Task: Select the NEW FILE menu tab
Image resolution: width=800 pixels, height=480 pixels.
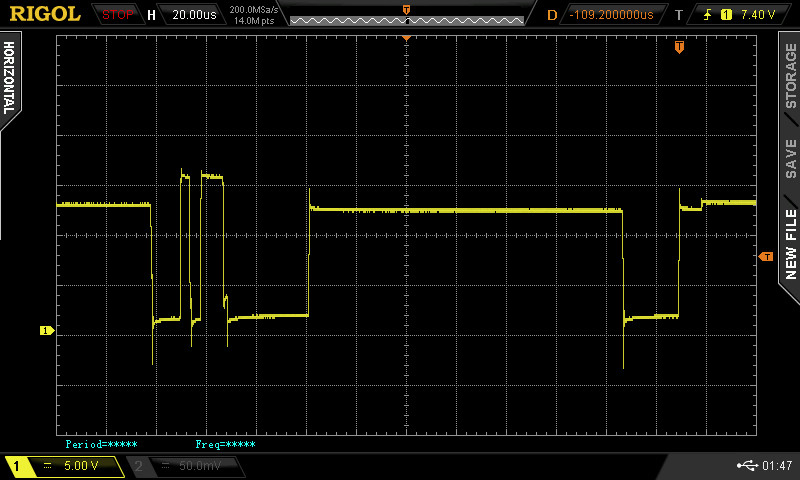Action: (x=790, y=244)
